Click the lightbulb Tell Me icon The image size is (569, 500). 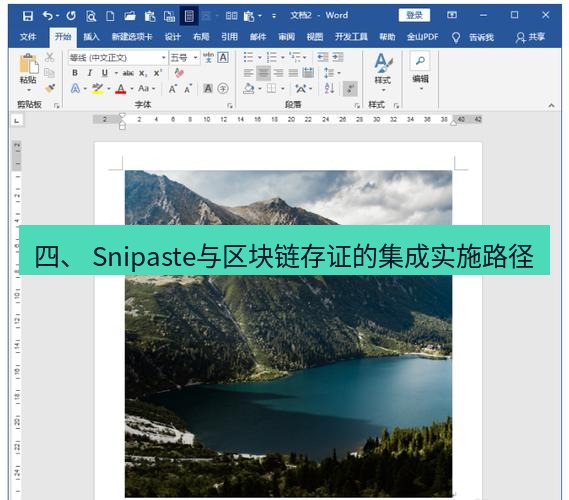click(x=456, y=37)
